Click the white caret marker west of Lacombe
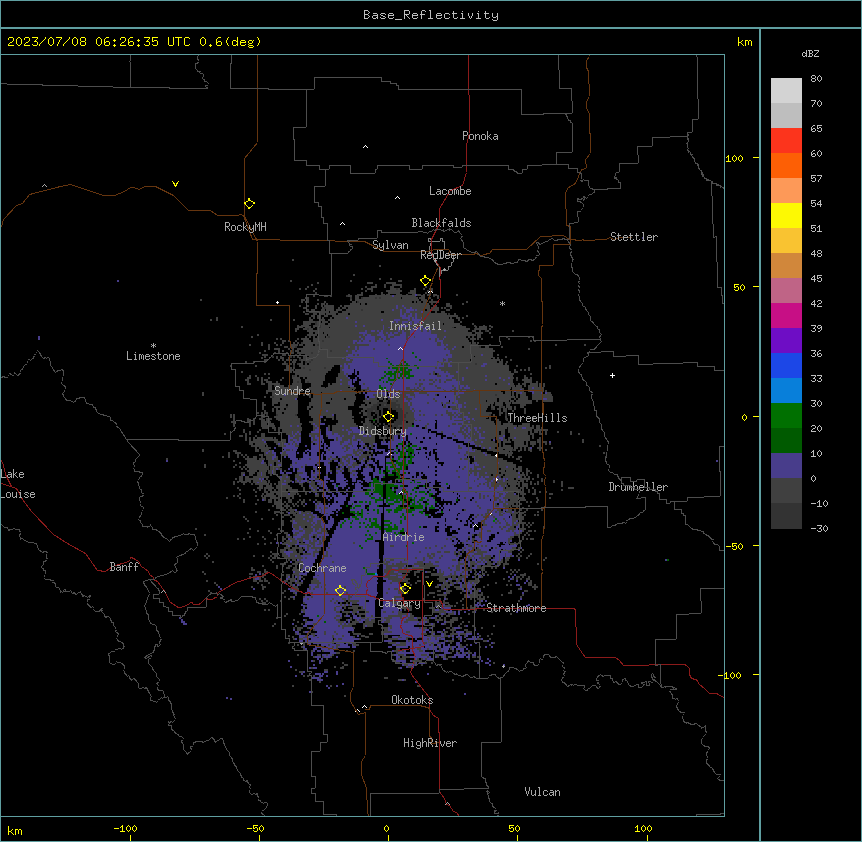Image resolution: width=862 pixels, height=842 pixels. click(x=397, y=198)
